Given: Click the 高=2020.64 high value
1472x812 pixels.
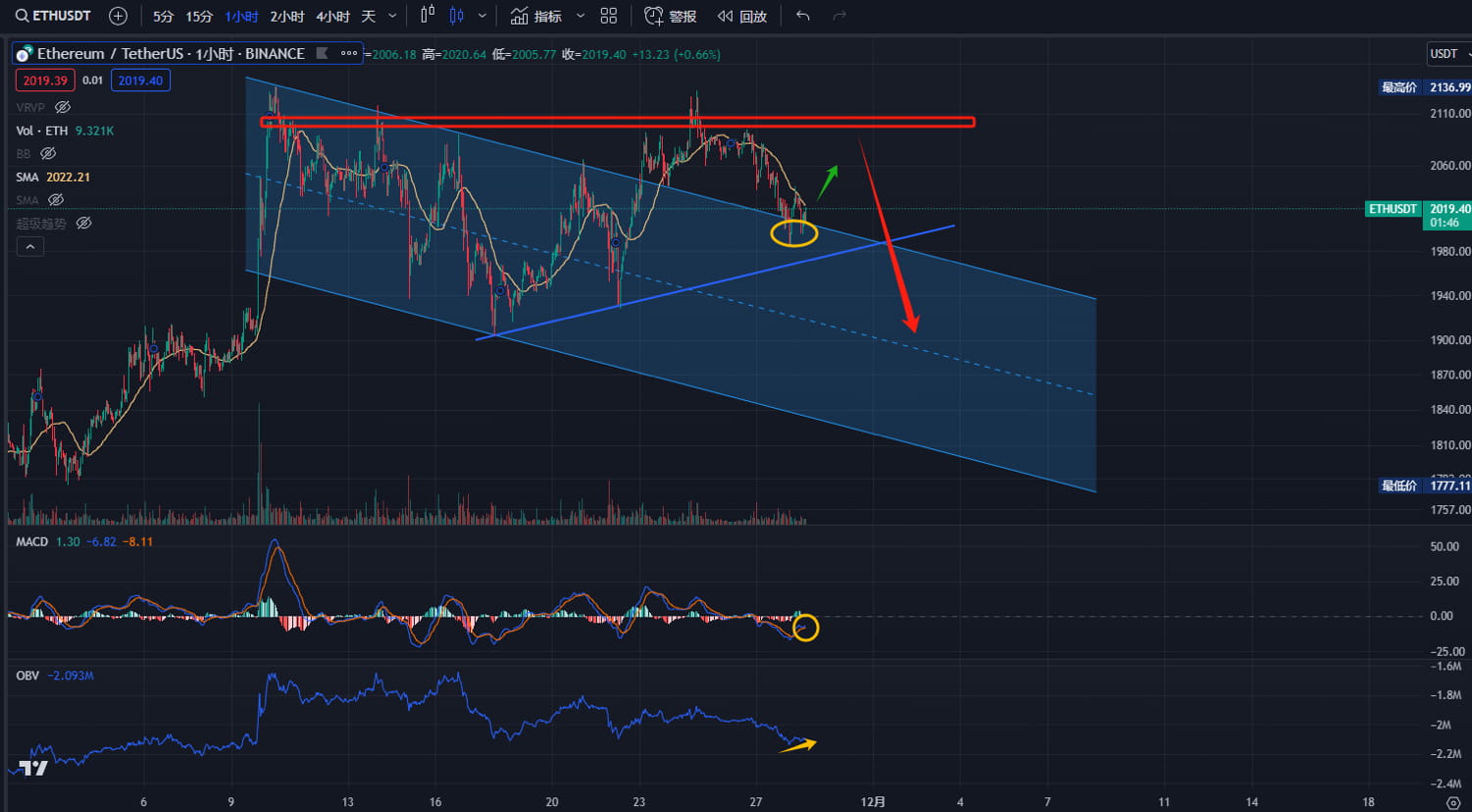Looking at the screenshot, I should [454, 55].
